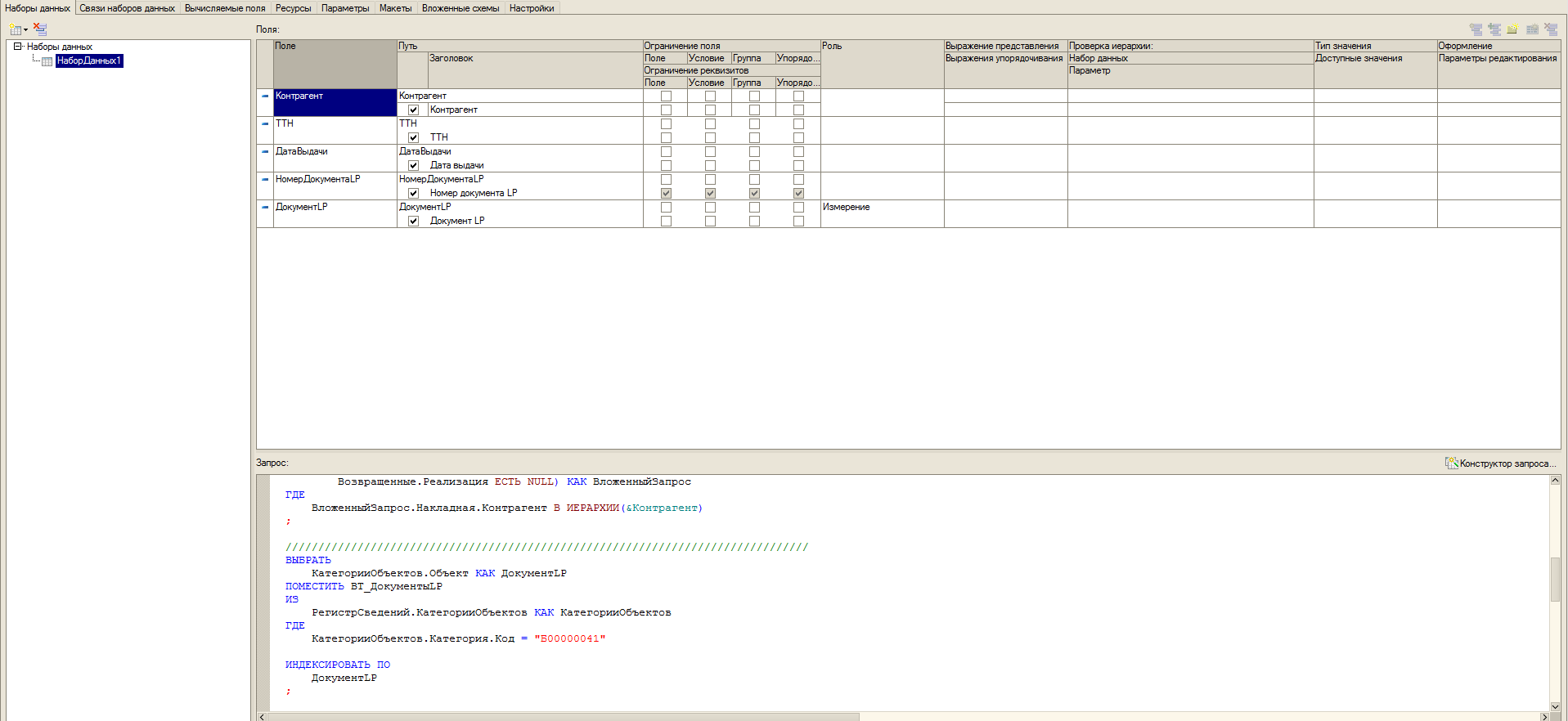Collapse the ТТН field row
Screen dimensions: 1568x721
(265, 123)
